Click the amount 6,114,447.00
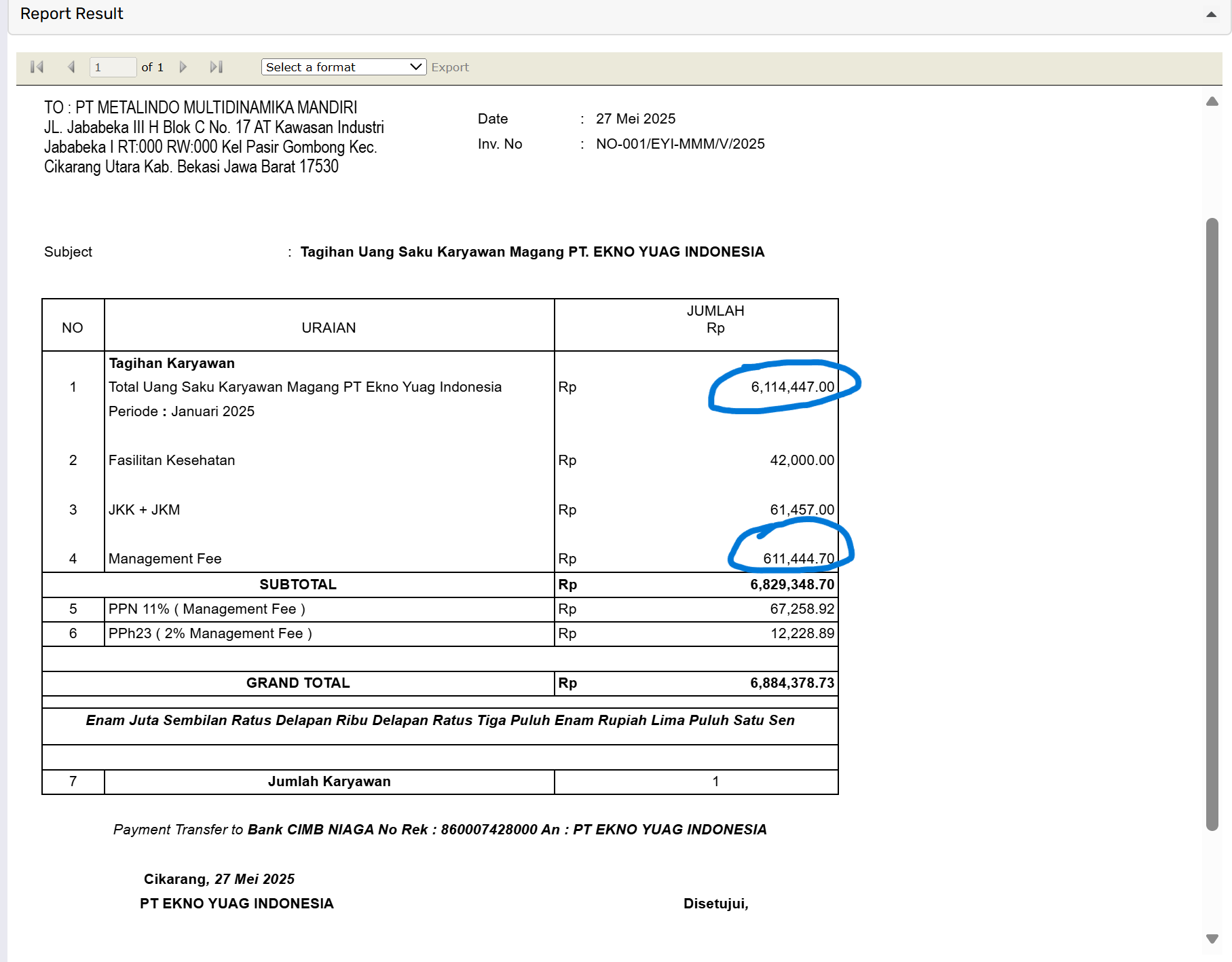Screen dimensions: 1232x962 click(x=792, y=387)
